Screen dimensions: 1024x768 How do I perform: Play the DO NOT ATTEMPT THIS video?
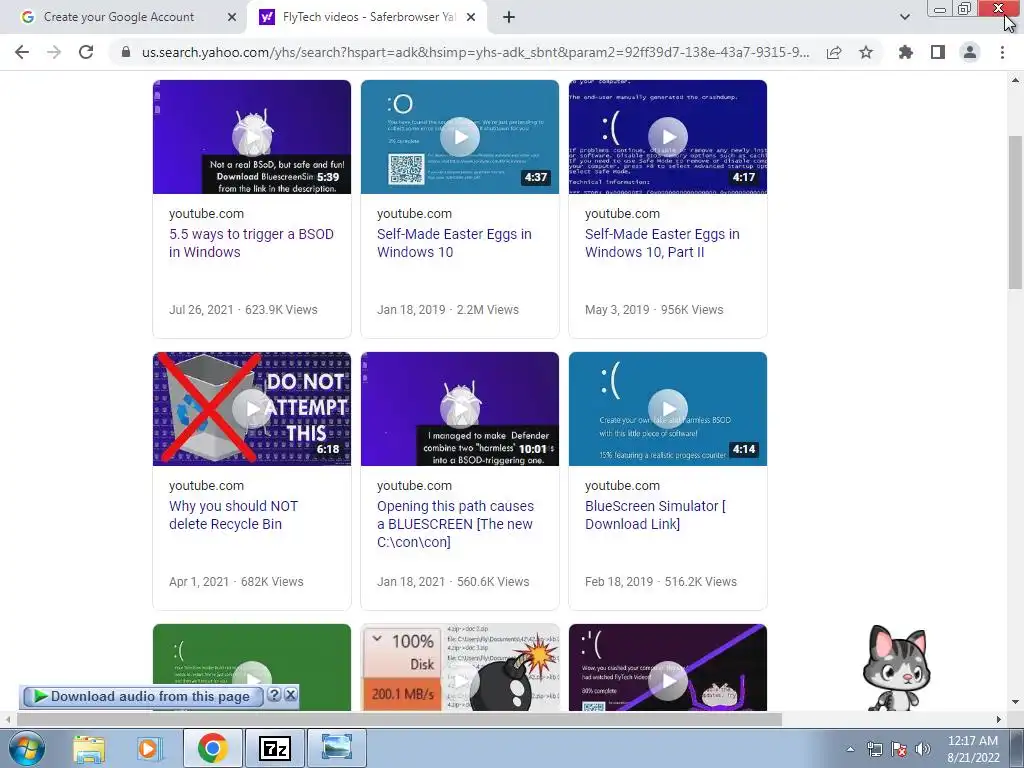tap(251, 409)
